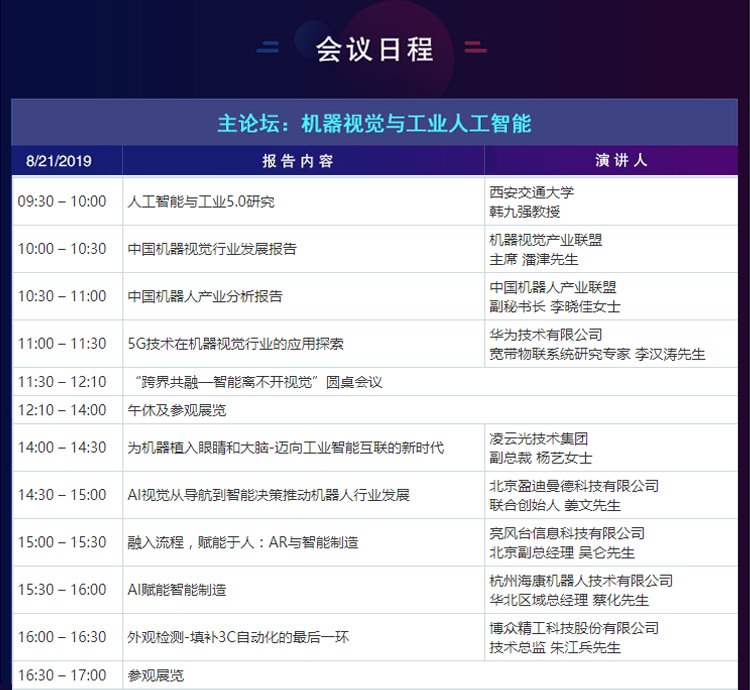Screen dimensions: 750x690
Task: Click topic AI赋能智能制造
Action: pos(176,590)
